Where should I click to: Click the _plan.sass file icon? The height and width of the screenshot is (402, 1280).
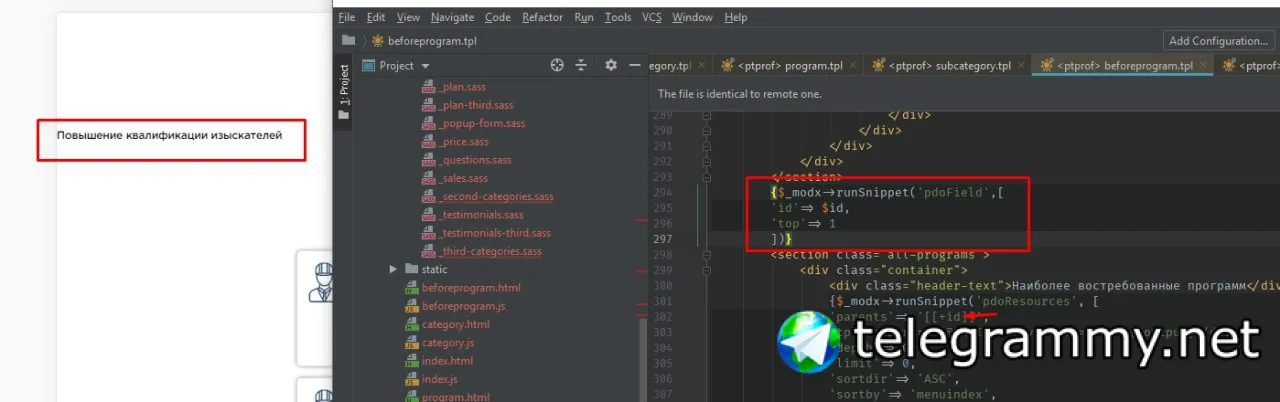click(x=428, y=87)
